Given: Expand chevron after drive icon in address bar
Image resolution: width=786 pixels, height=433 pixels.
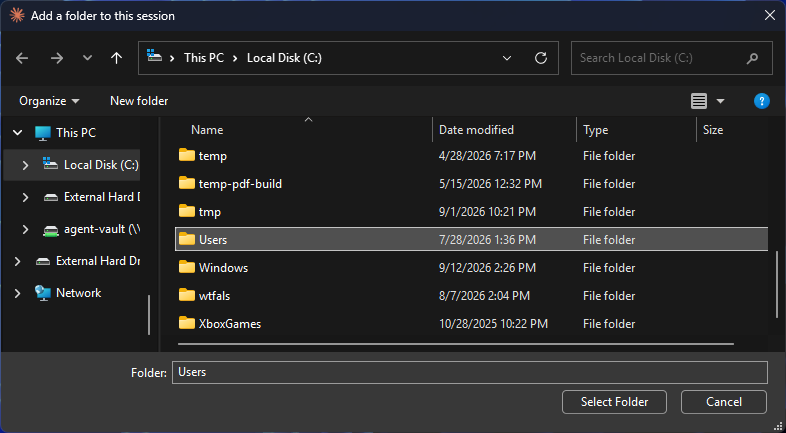Looking at the screenshot, I should (172, 59).
